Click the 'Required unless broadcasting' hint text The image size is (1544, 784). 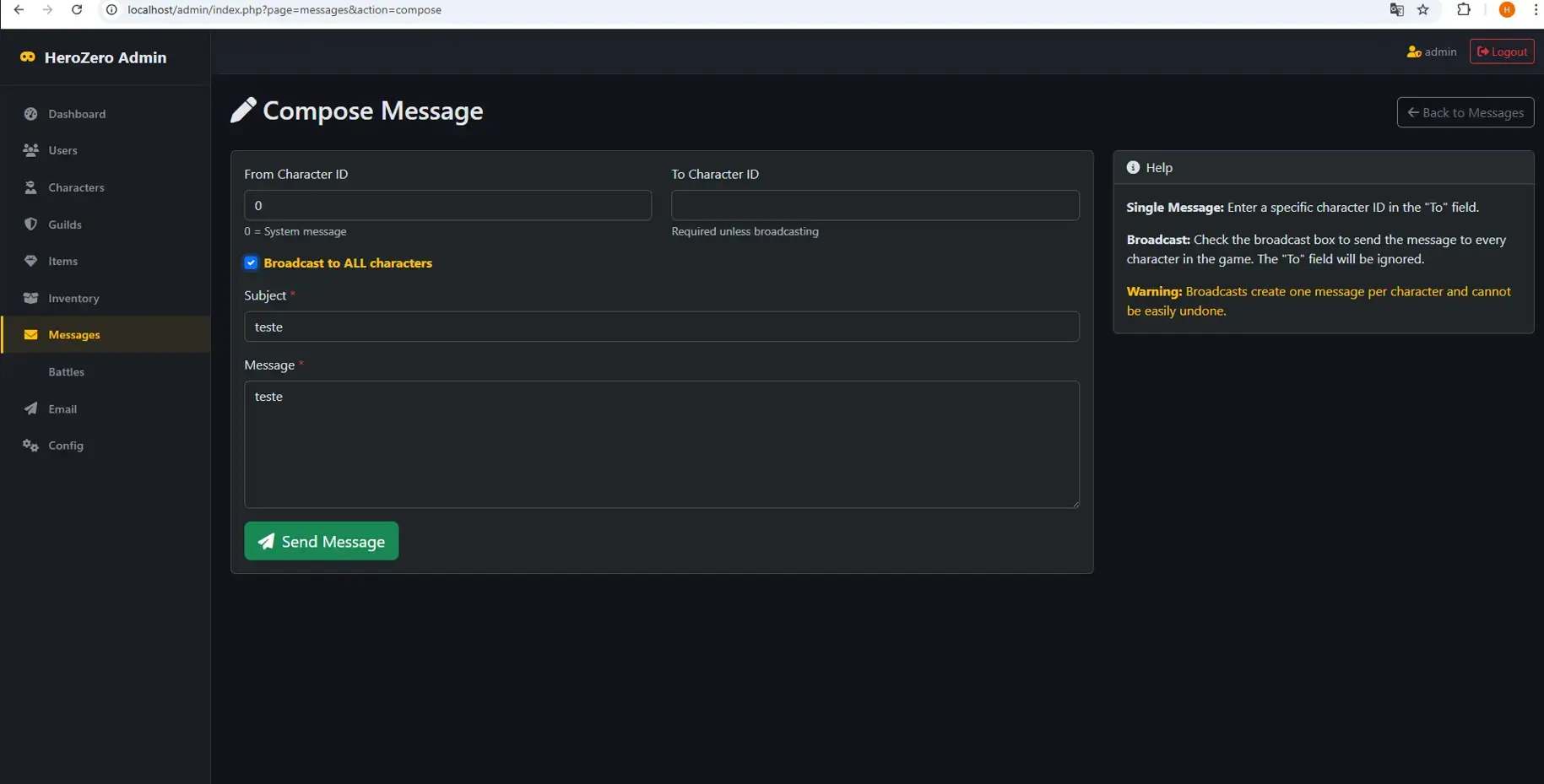pos(745,231)
